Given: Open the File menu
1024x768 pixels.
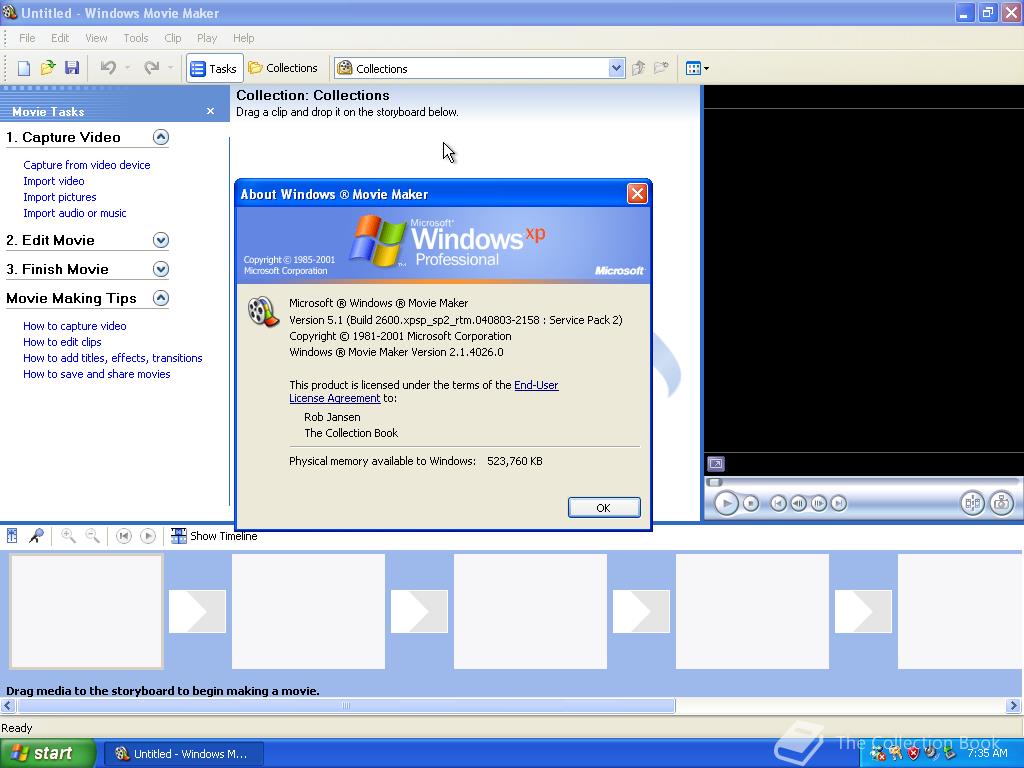Looking at the screenshot, I should pyautogui.click(x=27, y=38).
